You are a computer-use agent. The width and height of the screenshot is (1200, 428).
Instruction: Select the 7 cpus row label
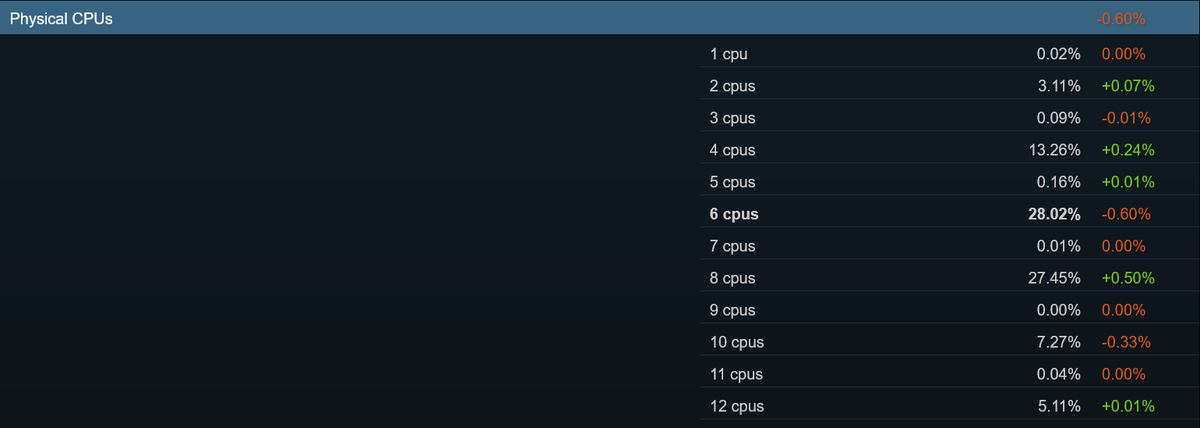(732, 246)
